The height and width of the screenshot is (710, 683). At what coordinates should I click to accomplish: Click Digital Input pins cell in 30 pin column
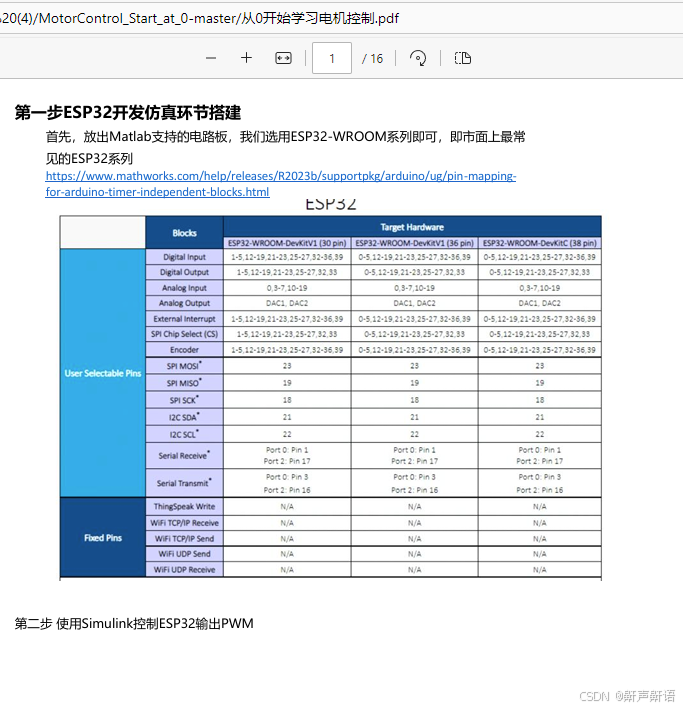tap(287, 257)
